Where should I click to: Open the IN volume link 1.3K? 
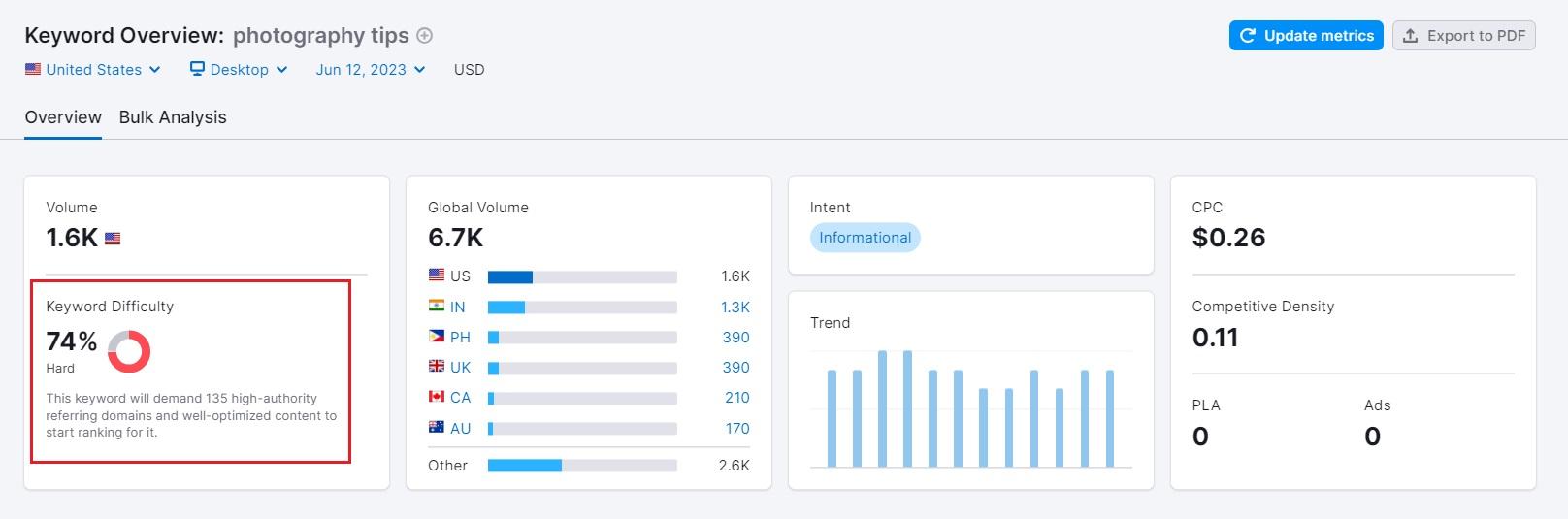(x=735, y=308)
